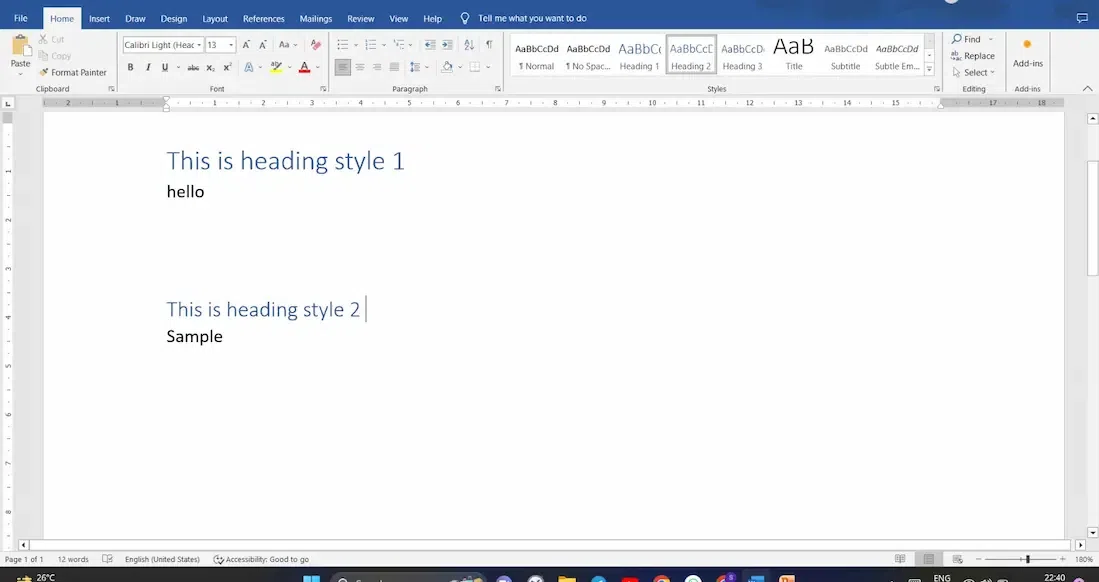Decrease paragraph indent
This screenshot has height=582, width=1099.
point(430,45)
